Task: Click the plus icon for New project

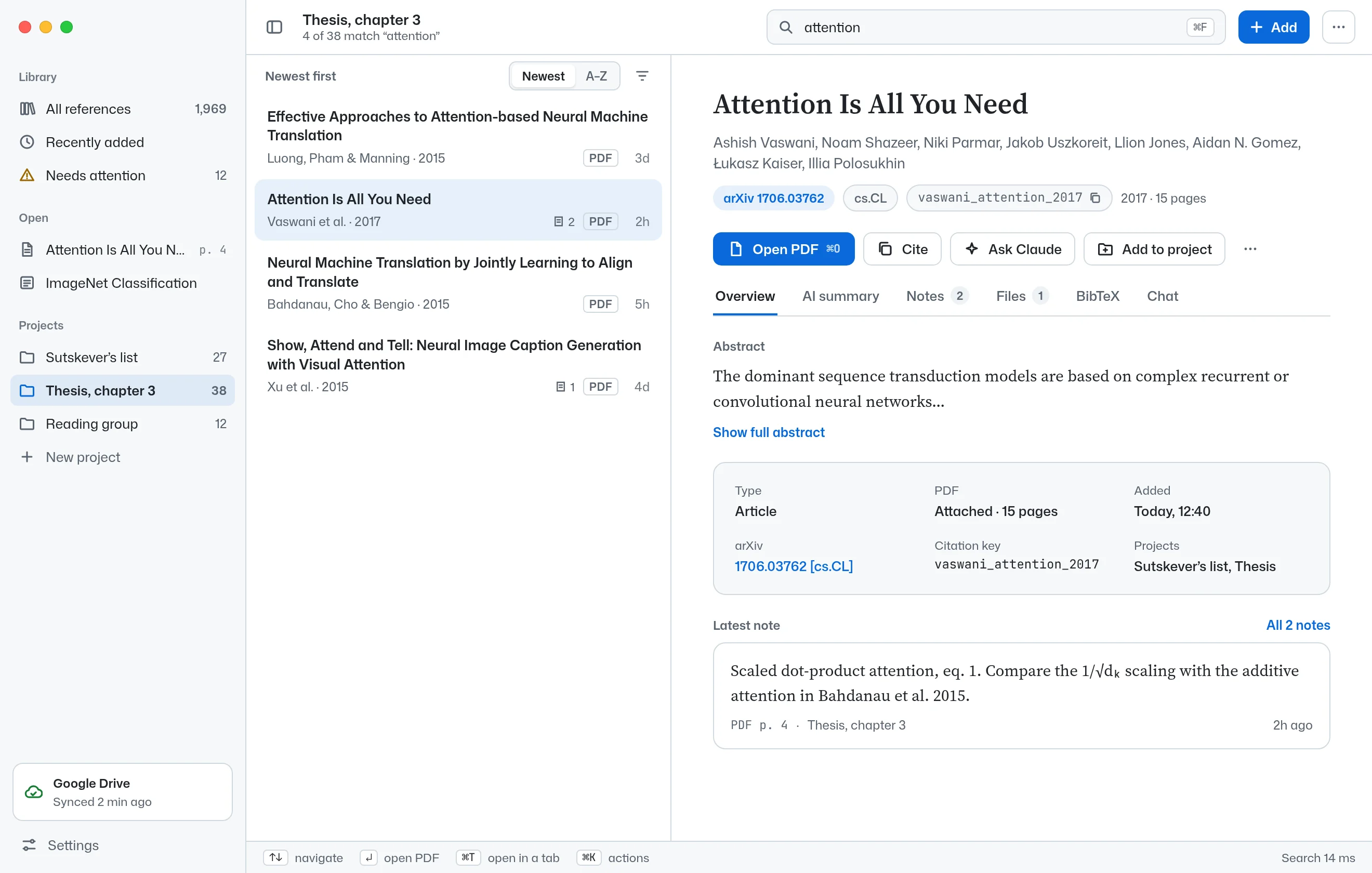Action: [27, 457]
